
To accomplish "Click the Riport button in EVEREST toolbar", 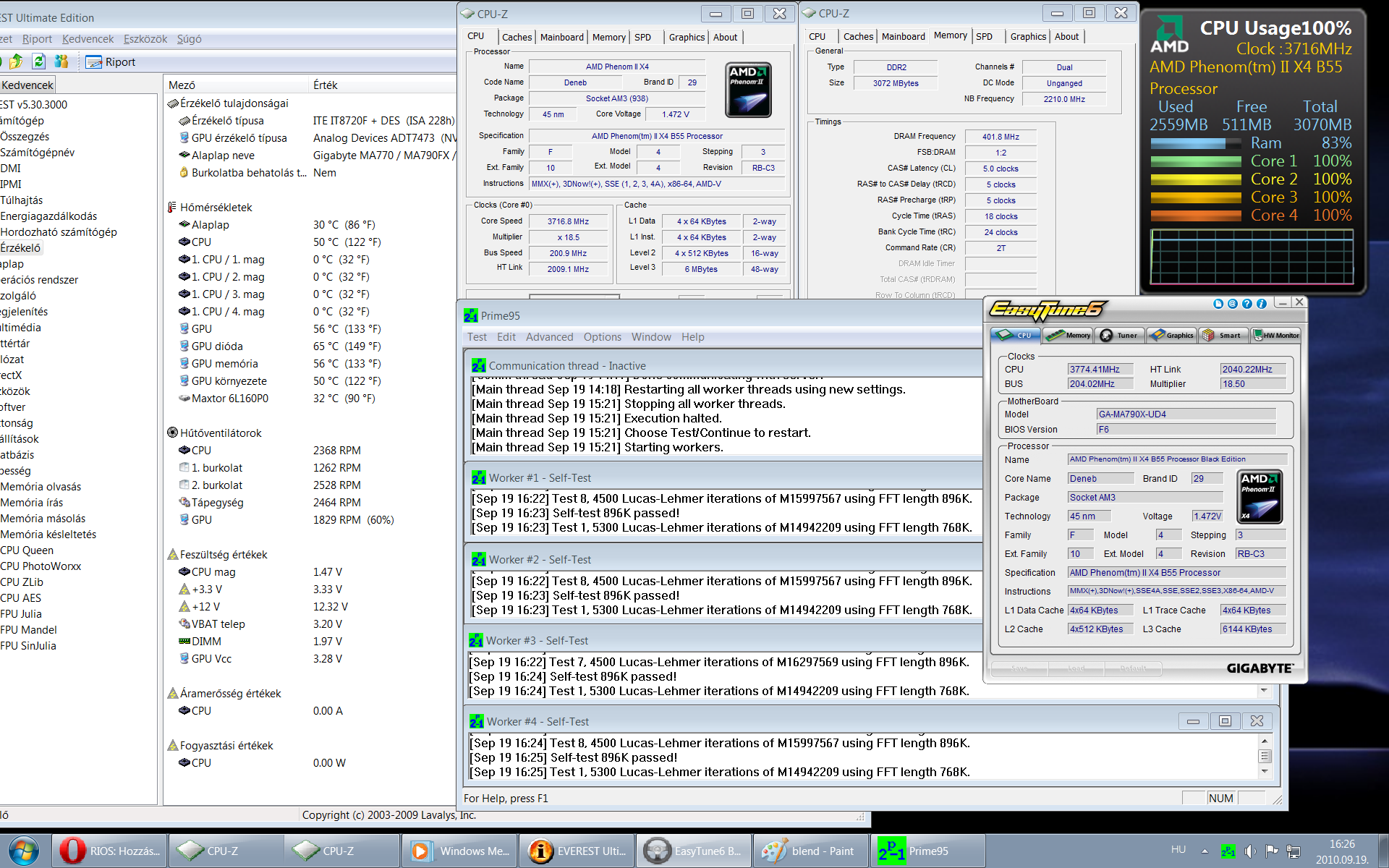I will pos(111,62).
